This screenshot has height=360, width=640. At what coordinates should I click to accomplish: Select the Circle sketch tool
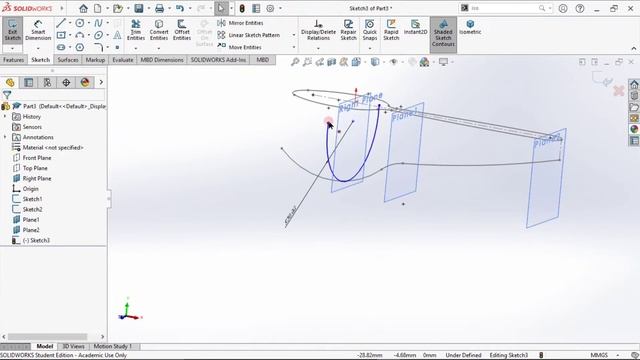click(x=80, y=23)
